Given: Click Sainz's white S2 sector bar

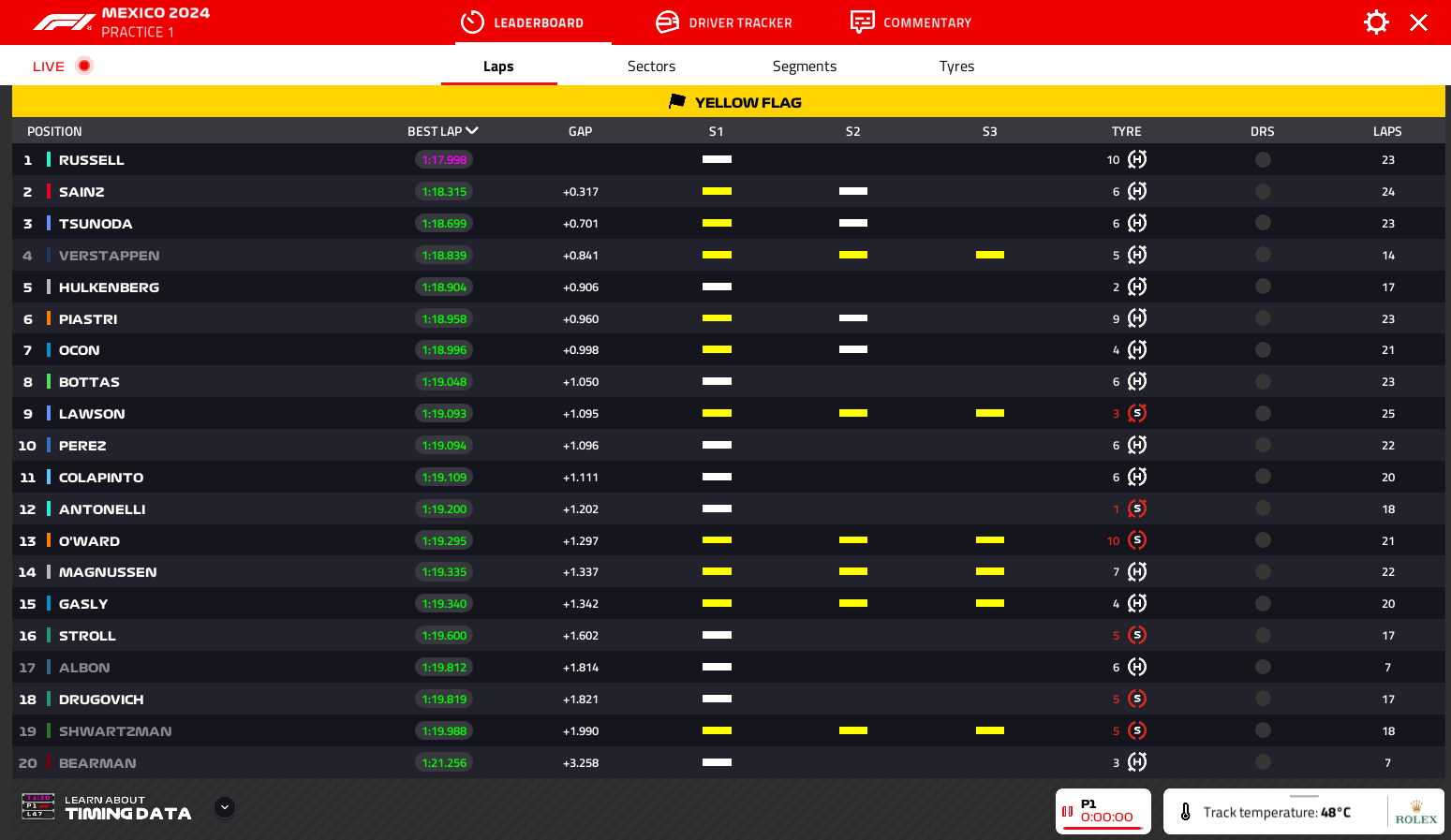Looking at the screenshot, I should [x=853, y=191].
